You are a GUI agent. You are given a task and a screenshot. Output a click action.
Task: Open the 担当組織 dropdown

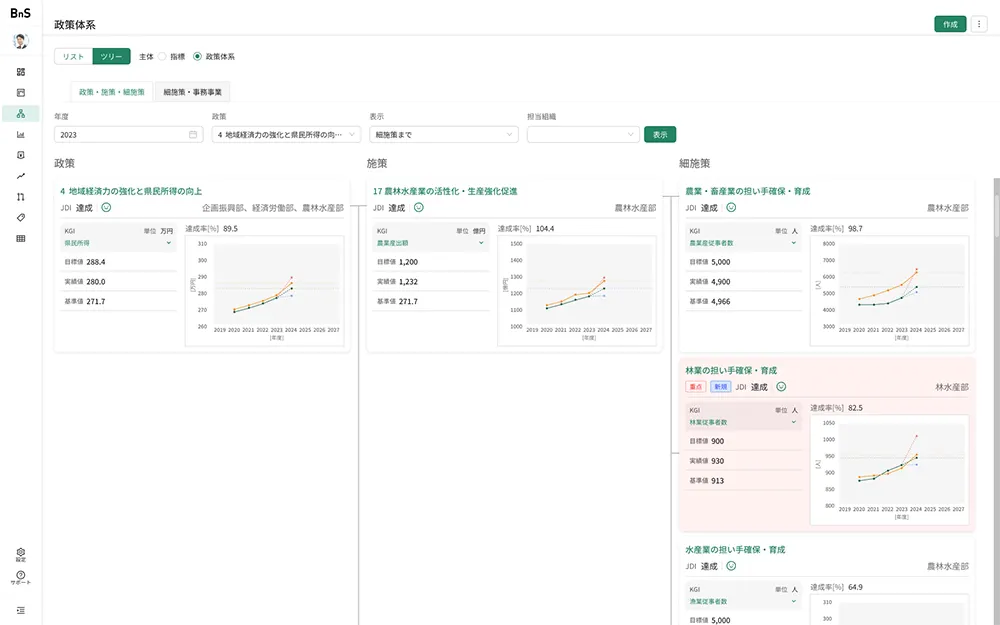tap(583, 135)
